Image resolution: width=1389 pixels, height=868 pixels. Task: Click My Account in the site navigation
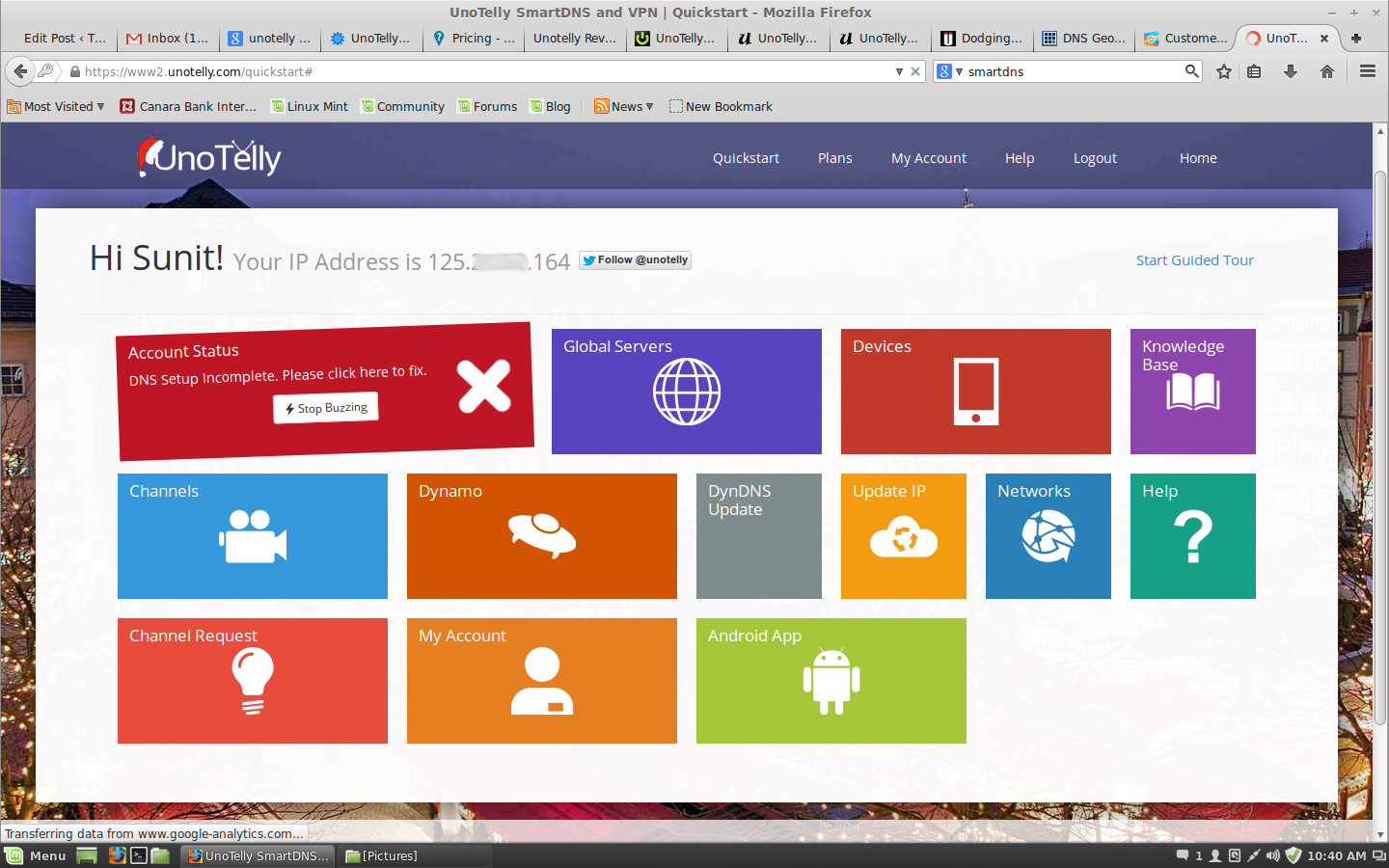929,158
